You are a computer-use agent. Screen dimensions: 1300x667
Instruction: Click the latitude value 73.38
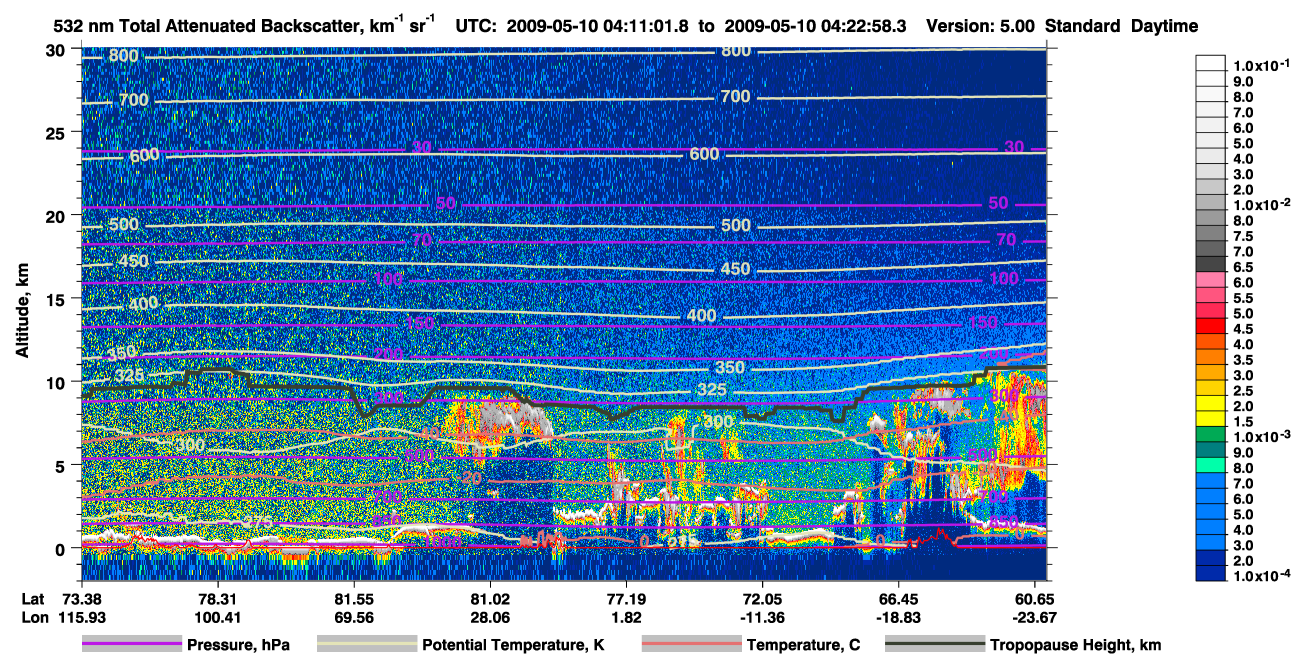tap(81, 599)
